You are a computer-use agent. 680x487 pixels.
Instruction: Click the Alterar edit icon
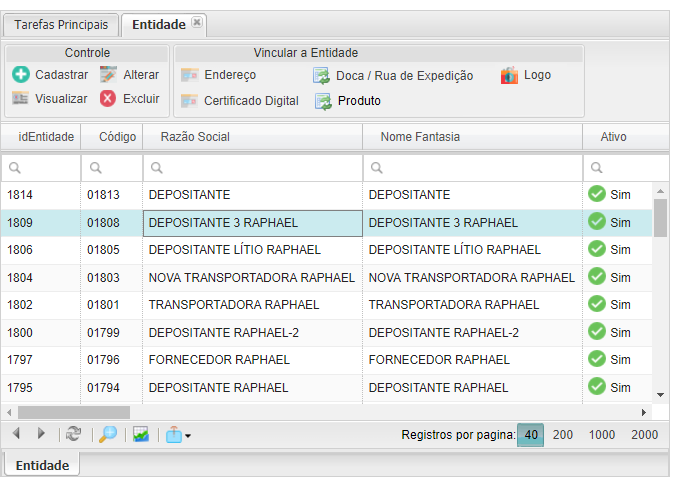pos(108,75)
